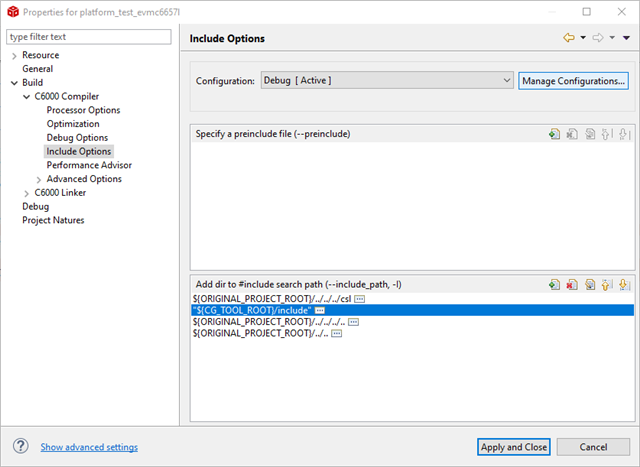Expand the Resource tree node
The height and width of the screenshot is (467, 640).
[x=14, y=56]
